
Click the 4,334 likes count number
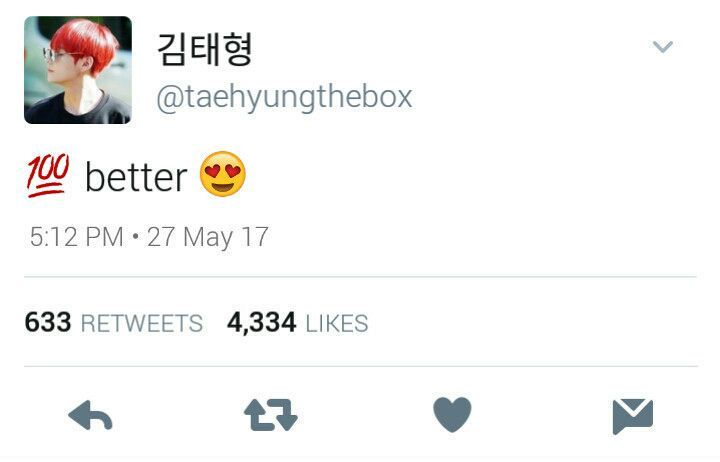click(x=262, y=322)
